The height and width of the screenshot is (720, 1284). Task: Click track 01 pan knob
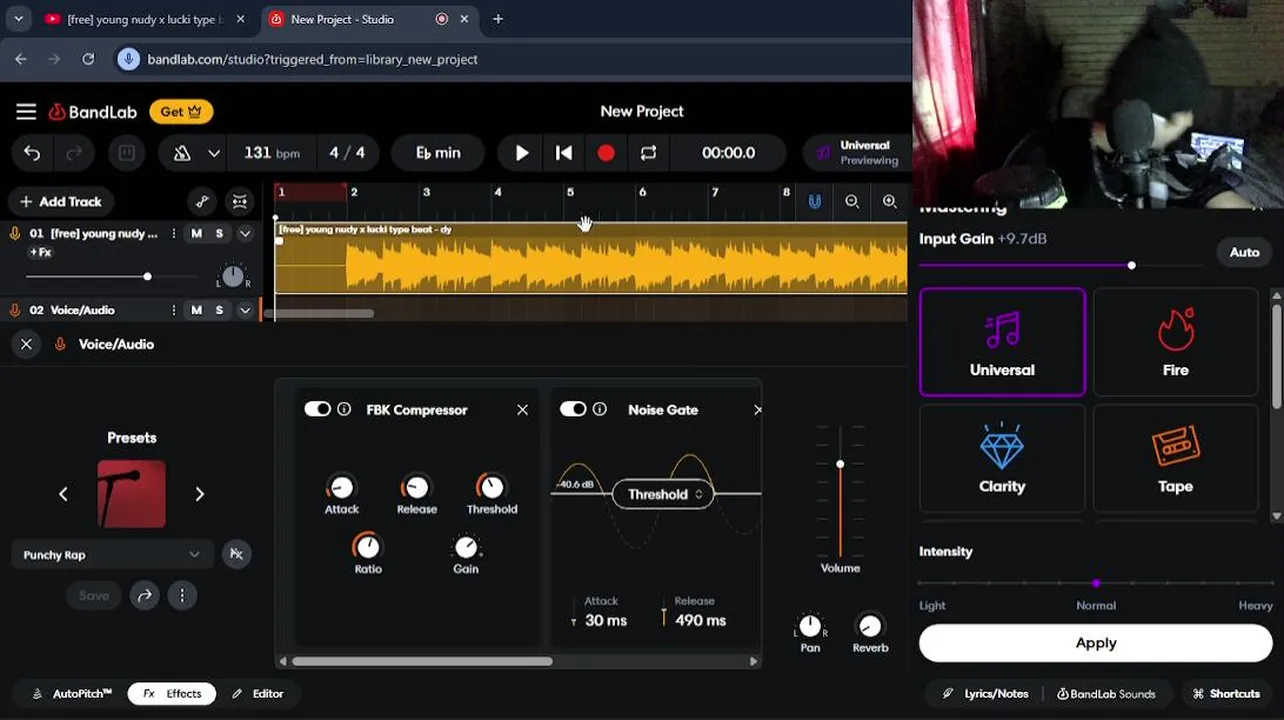point(233,276)
